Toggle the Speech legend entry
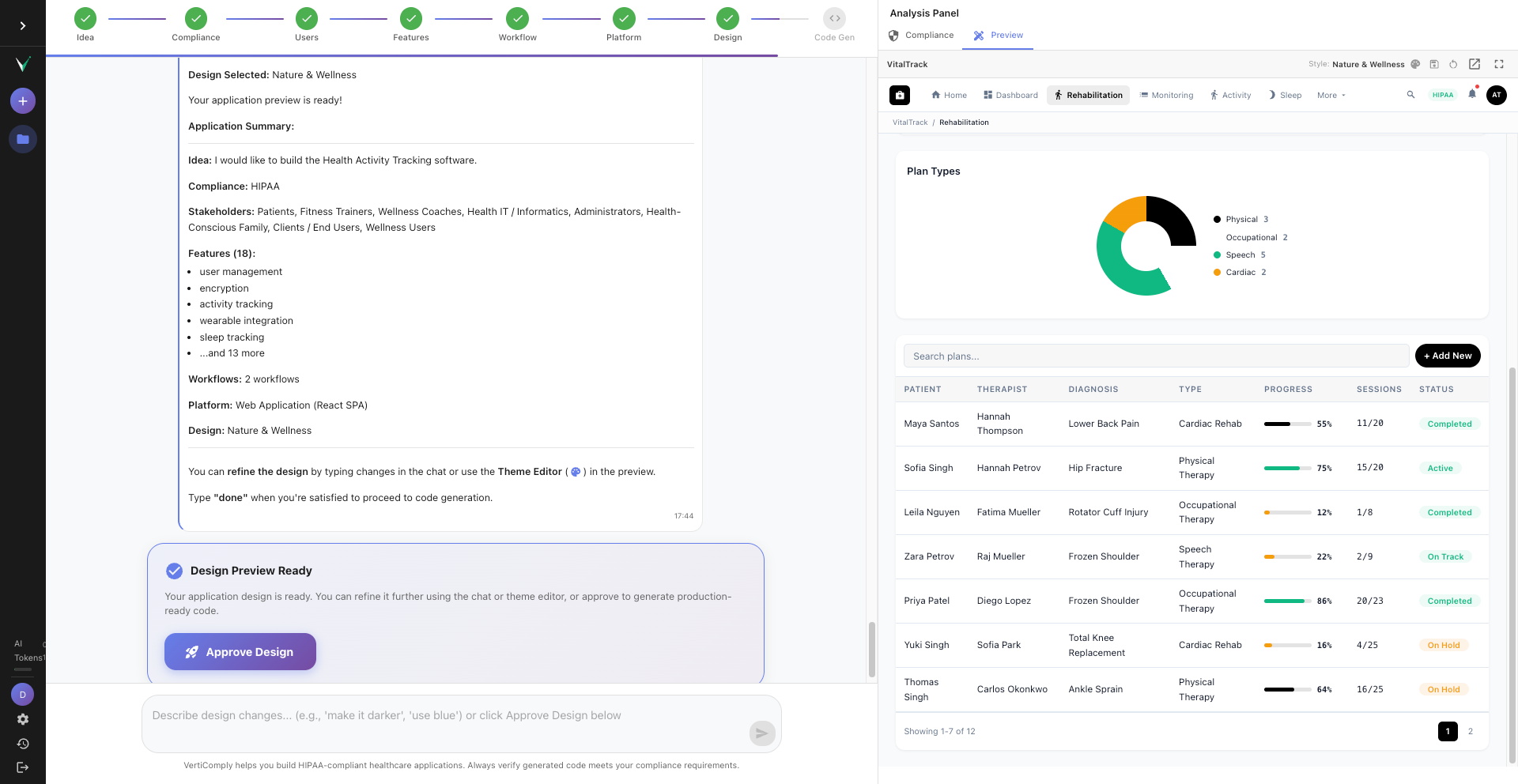Image resolution: width=1518 pixels, height=784 pixels. 1240,254
